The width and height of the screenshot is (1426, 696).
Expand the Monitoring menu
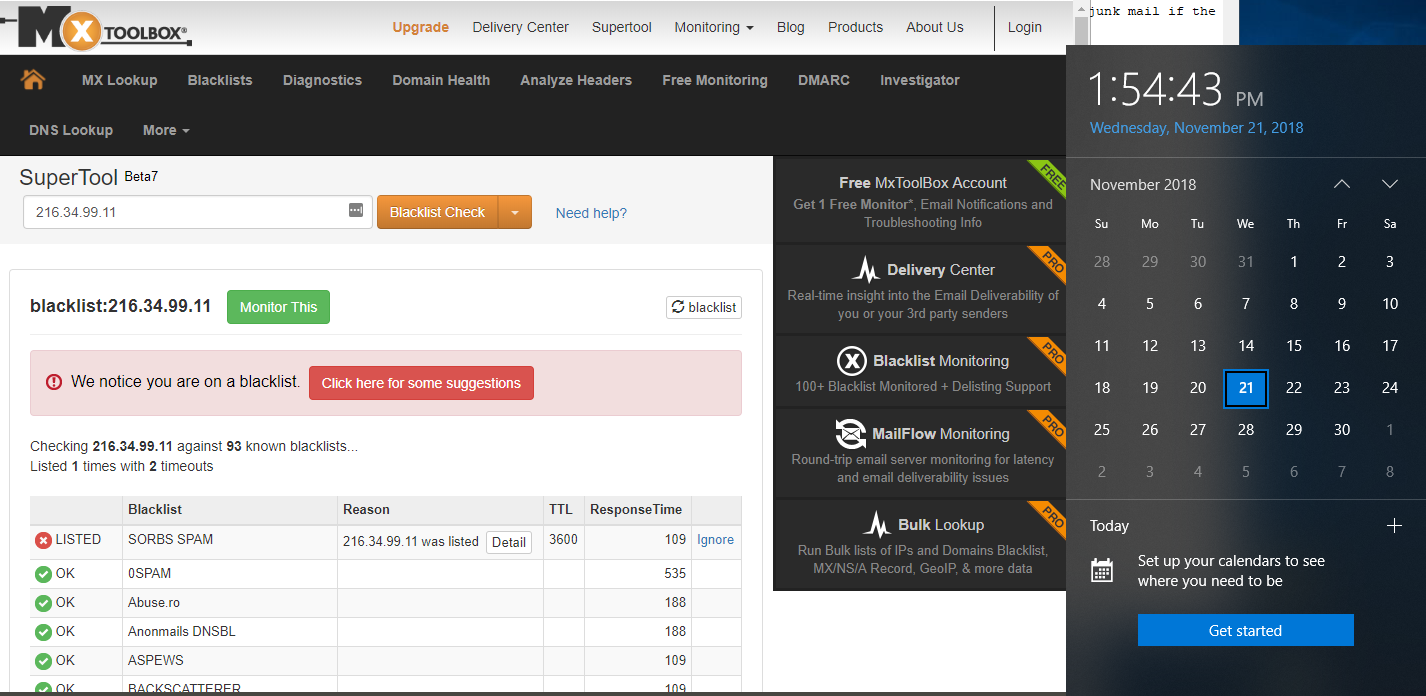(x=714, y=27)
